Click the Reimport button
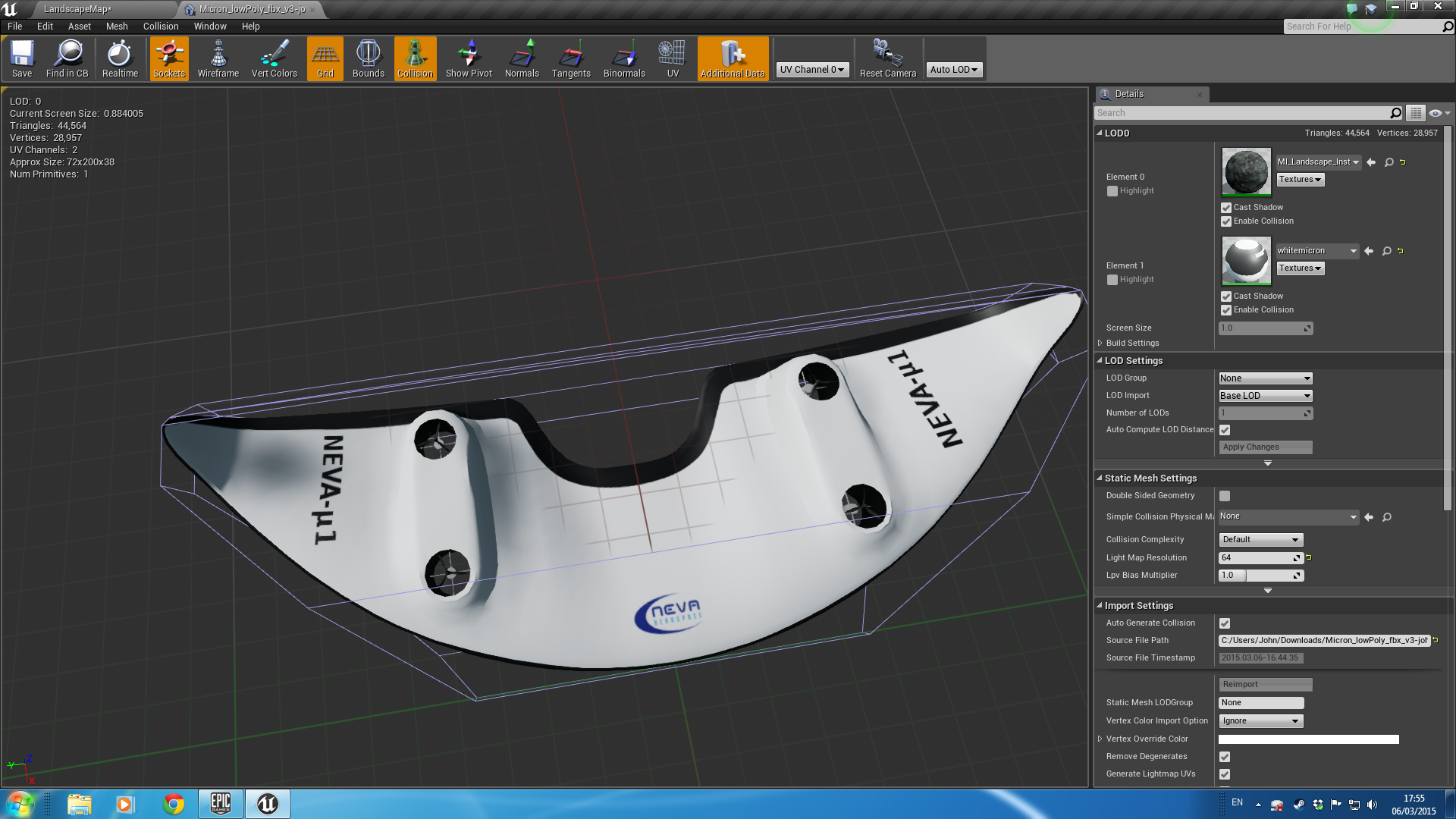The width and height of the screenshot is (1456, 819). 1265,685
